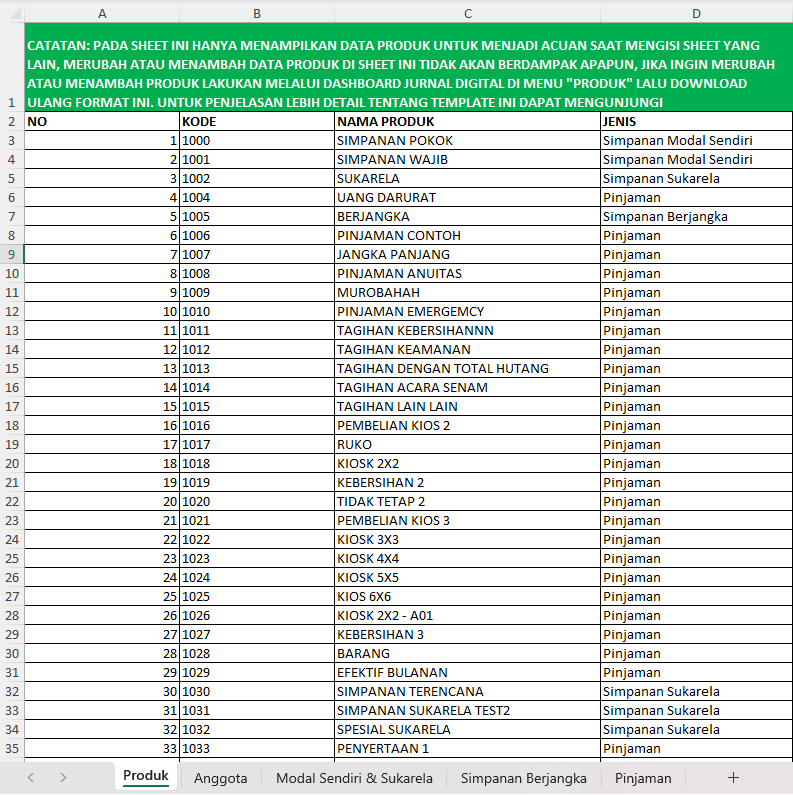
Task: Select the cell with code 1020
Action: click(257, 501)
